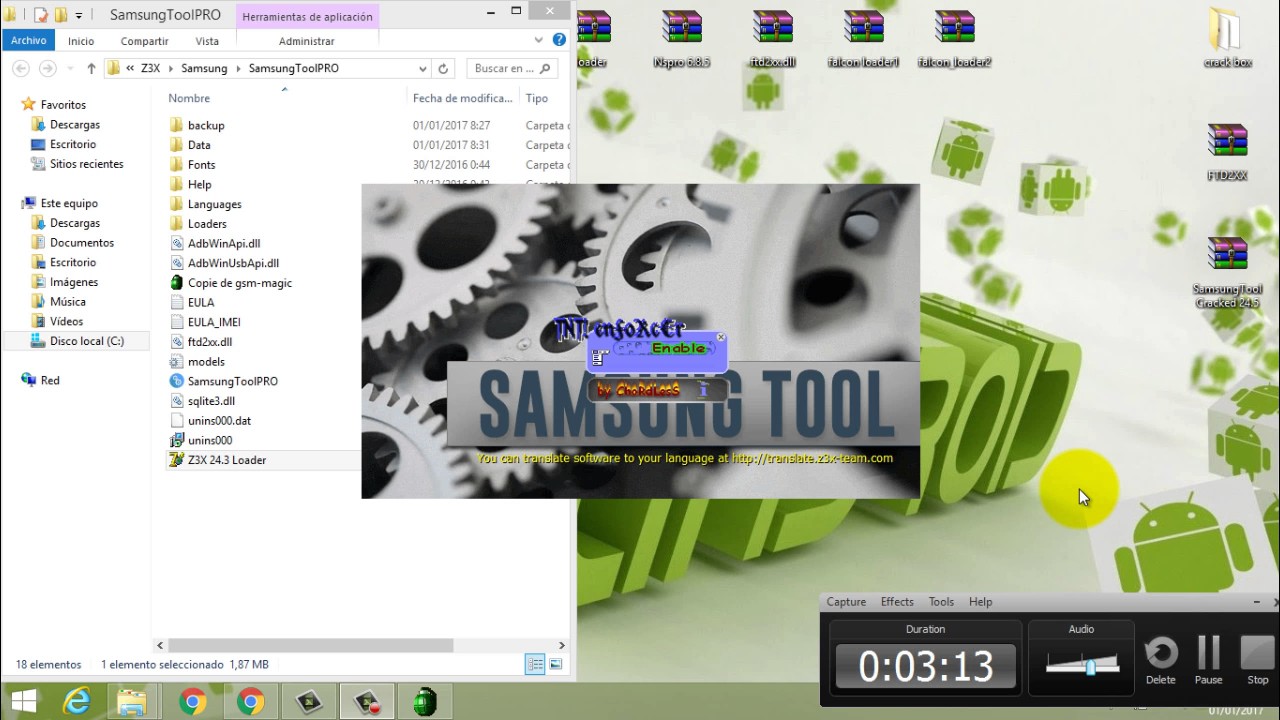Stop the screen recording

click(1257, 660)
